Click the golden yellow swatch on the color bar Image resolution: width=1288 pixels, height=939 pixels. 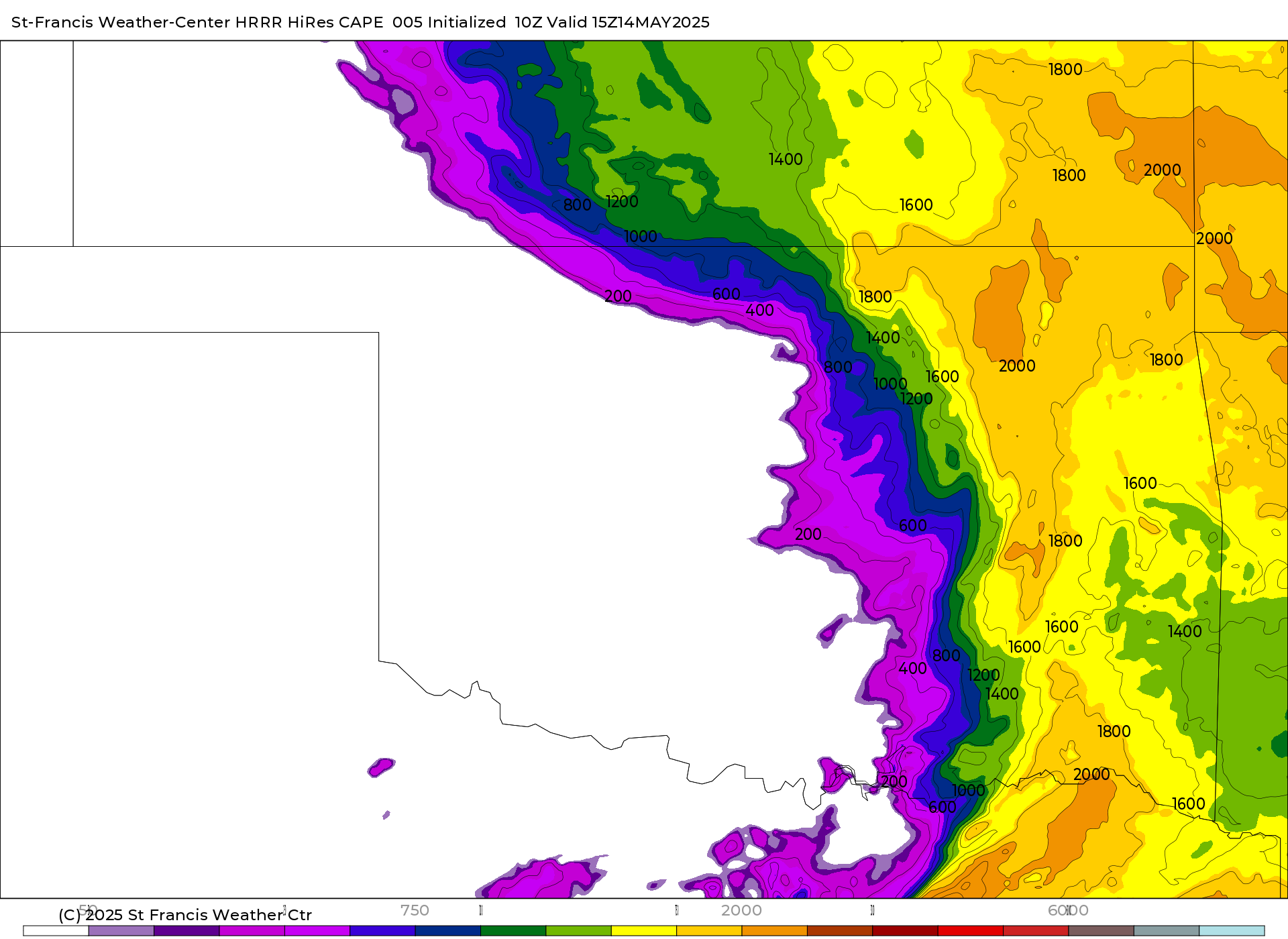coord(709,931)
